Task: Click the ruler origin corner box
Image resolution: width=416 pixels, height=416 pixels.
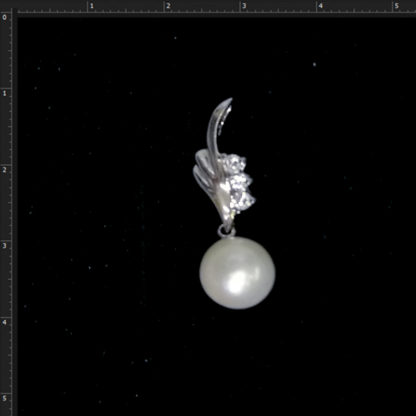Action: (x=6, y=6)
